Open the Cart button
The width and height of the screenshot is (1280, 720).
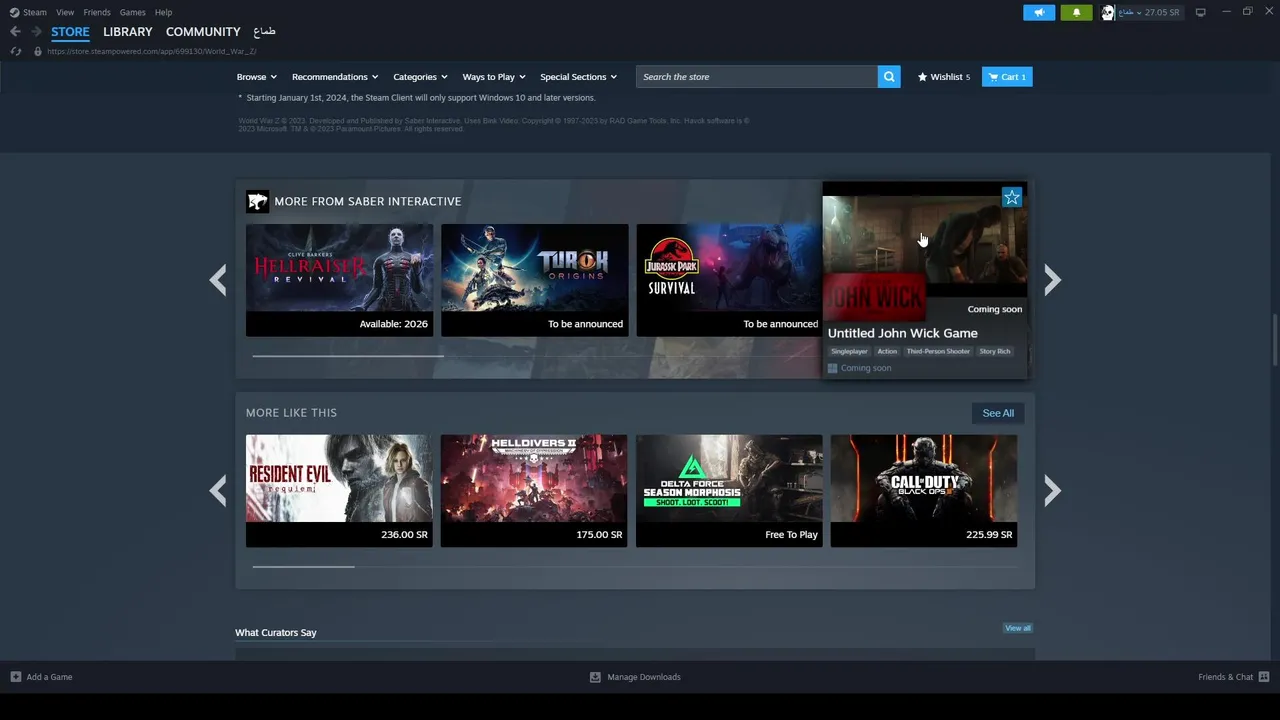pos(1007,77)
